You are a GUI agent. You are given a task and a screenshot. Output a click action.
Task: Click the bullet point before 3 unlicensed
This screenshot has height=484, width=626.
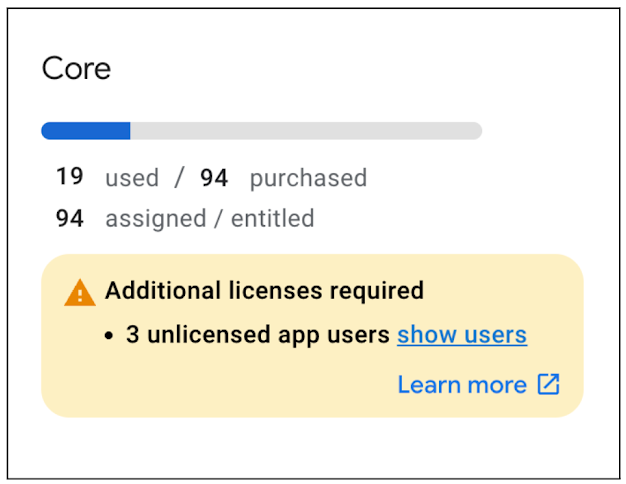[x=109, y=335]
